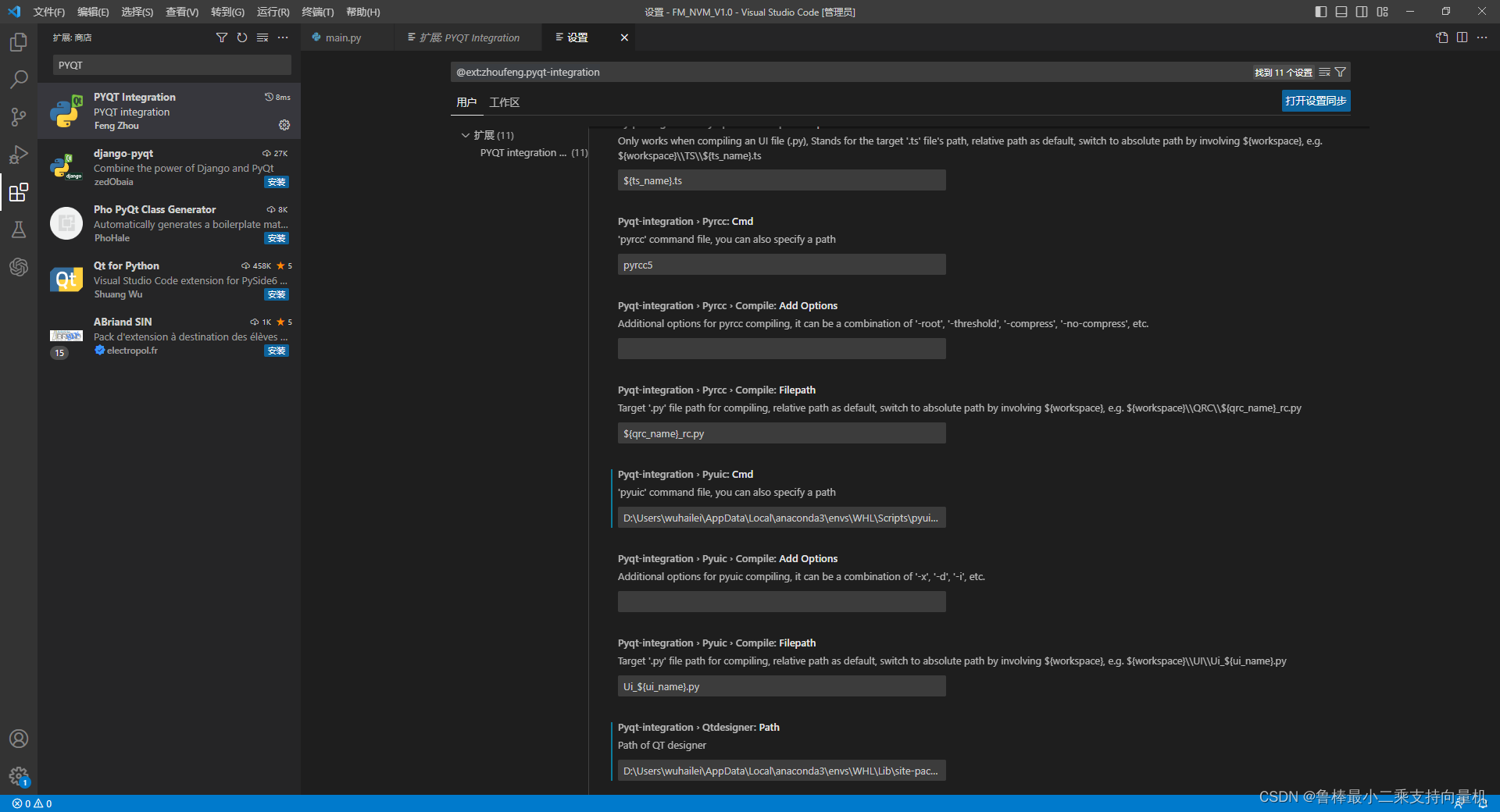Edit the Qtdesigner Path field

pyautogui.click(x=781, y=771)
